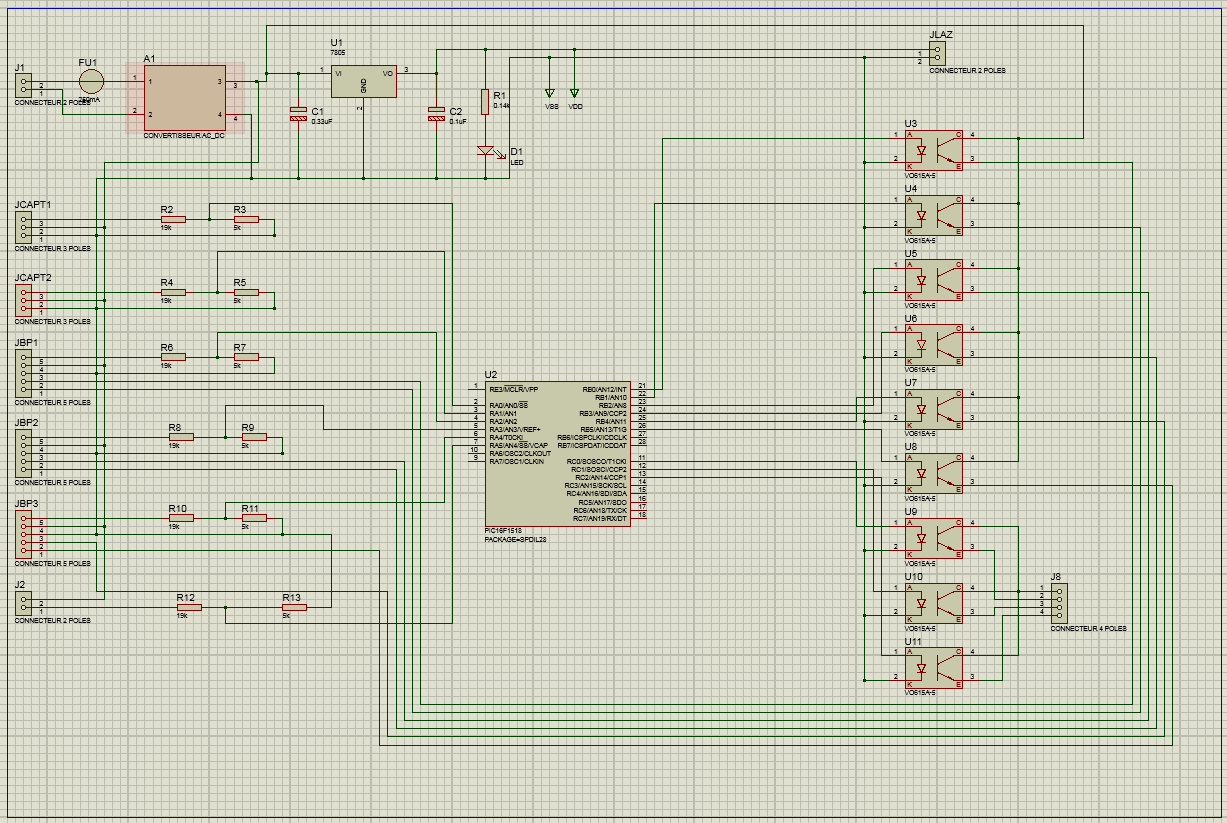Select resistor R3
Viewport: 1227px width, 823px height.
[246, 219]
